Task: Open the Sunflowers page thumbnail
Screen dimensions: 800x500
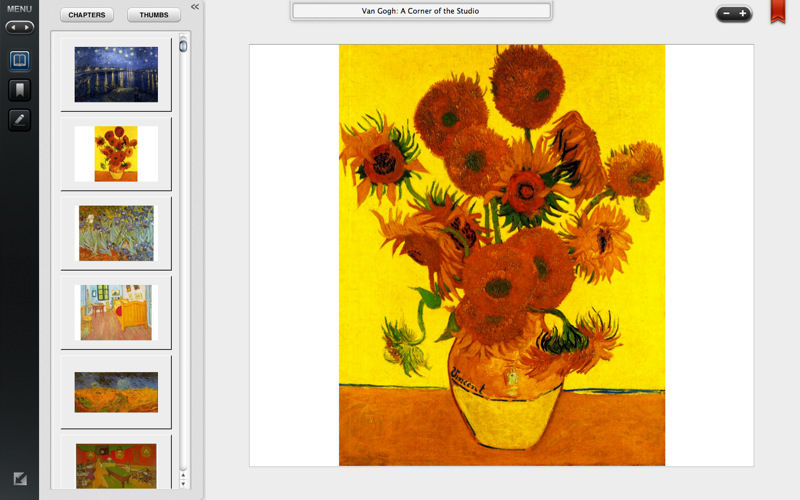Action: point(116,154)
